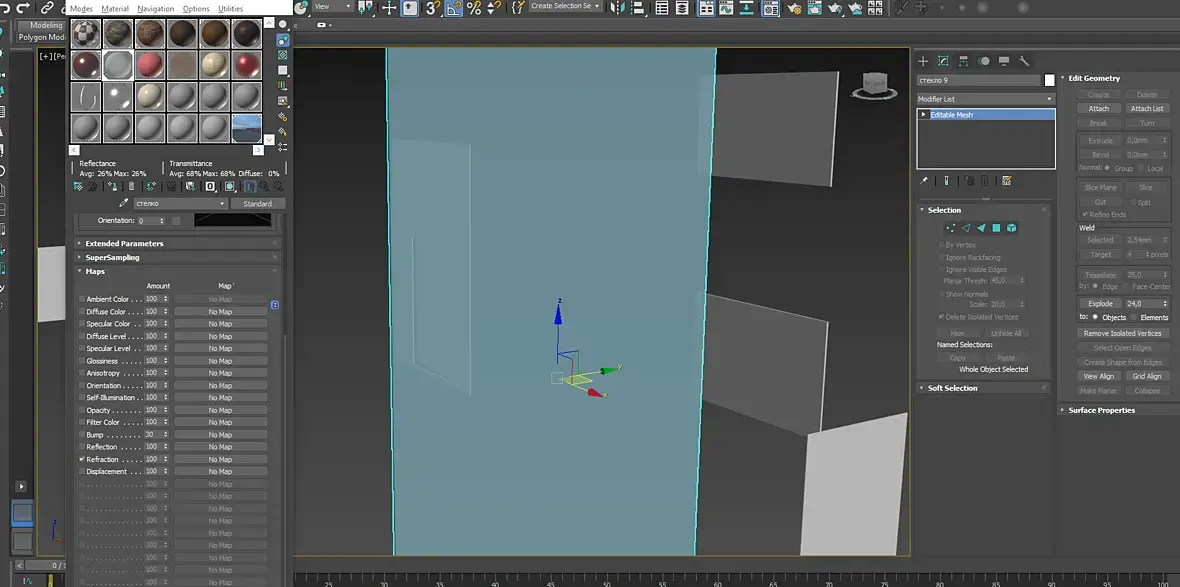Select the pink sphere material slot
1180x587 pixels.
click(151, 65)
